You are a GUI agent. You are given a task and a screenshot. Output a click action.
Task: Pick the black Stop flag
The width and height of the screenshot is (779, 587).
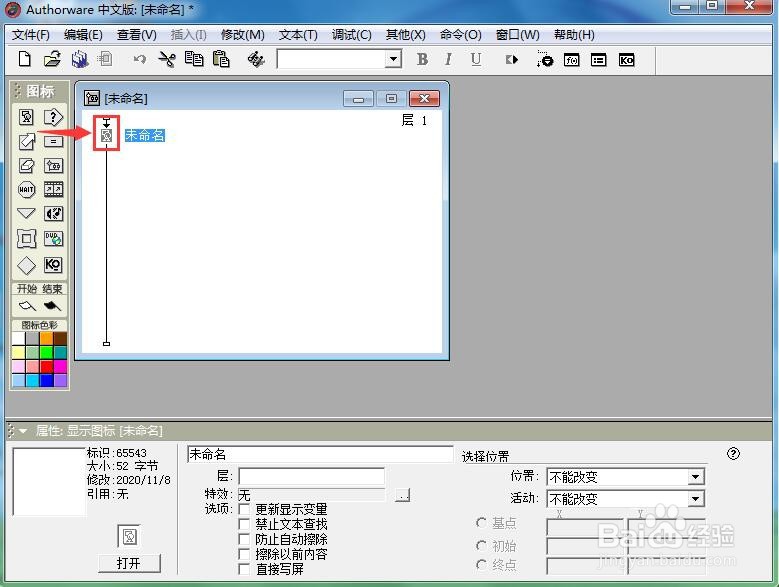point(52,306)
